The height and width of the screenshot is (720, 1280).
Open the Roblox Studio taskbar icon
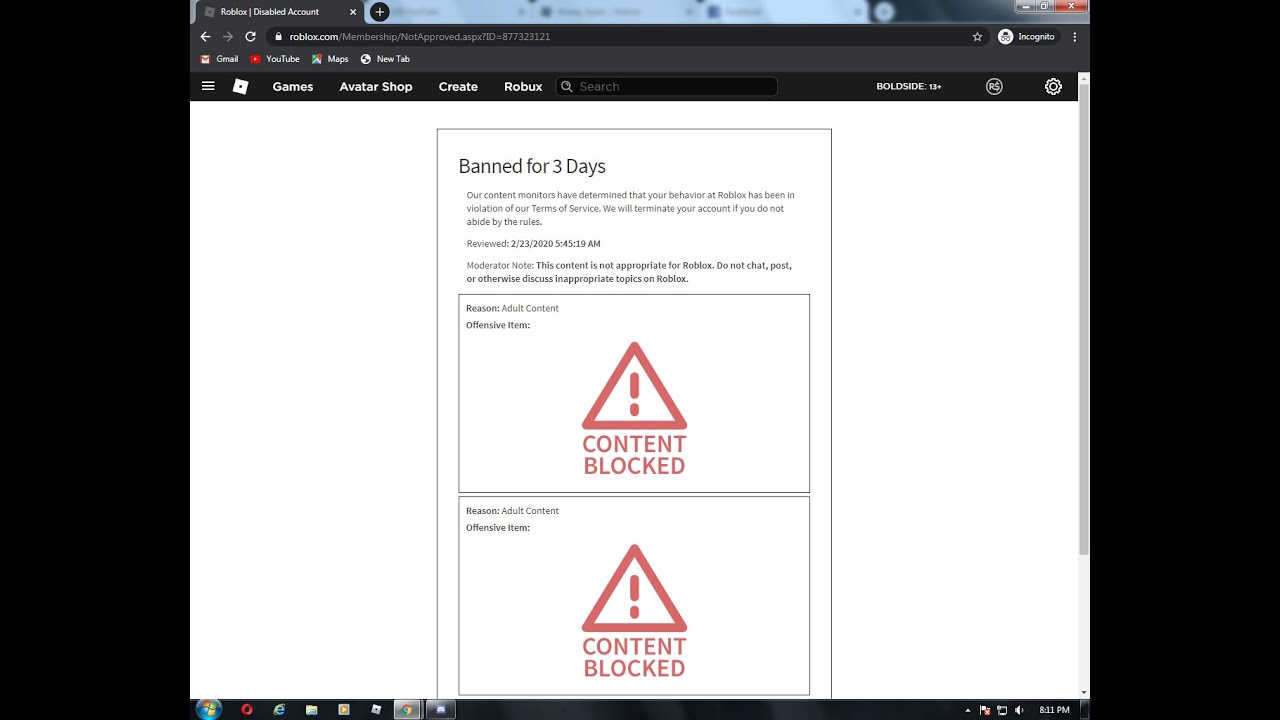376,709
